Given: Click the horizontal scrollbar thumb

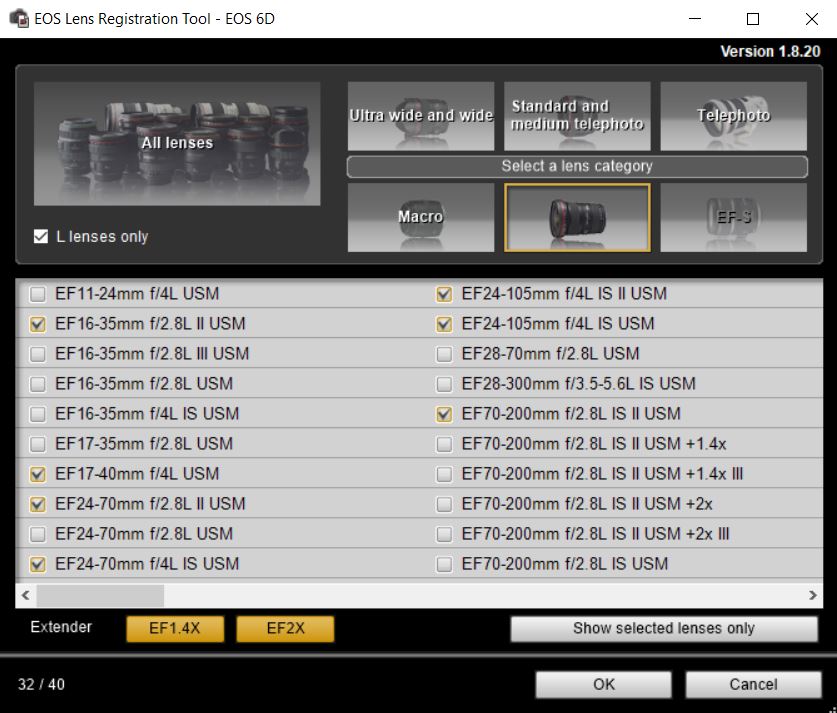Looking at the screenshot, I should click(100, 595).
